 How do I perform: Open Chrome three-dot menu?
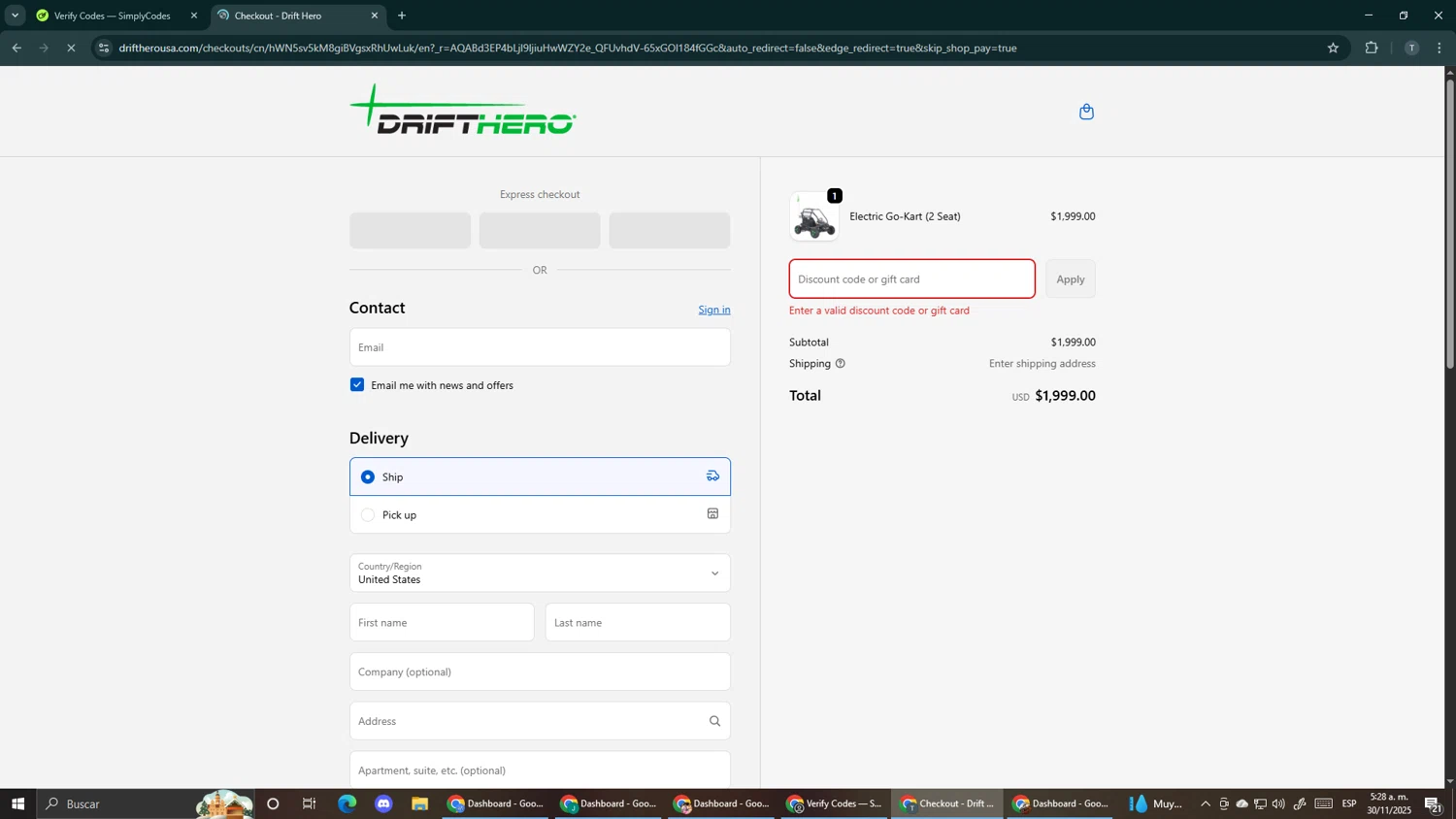(x=1439, y=48)
